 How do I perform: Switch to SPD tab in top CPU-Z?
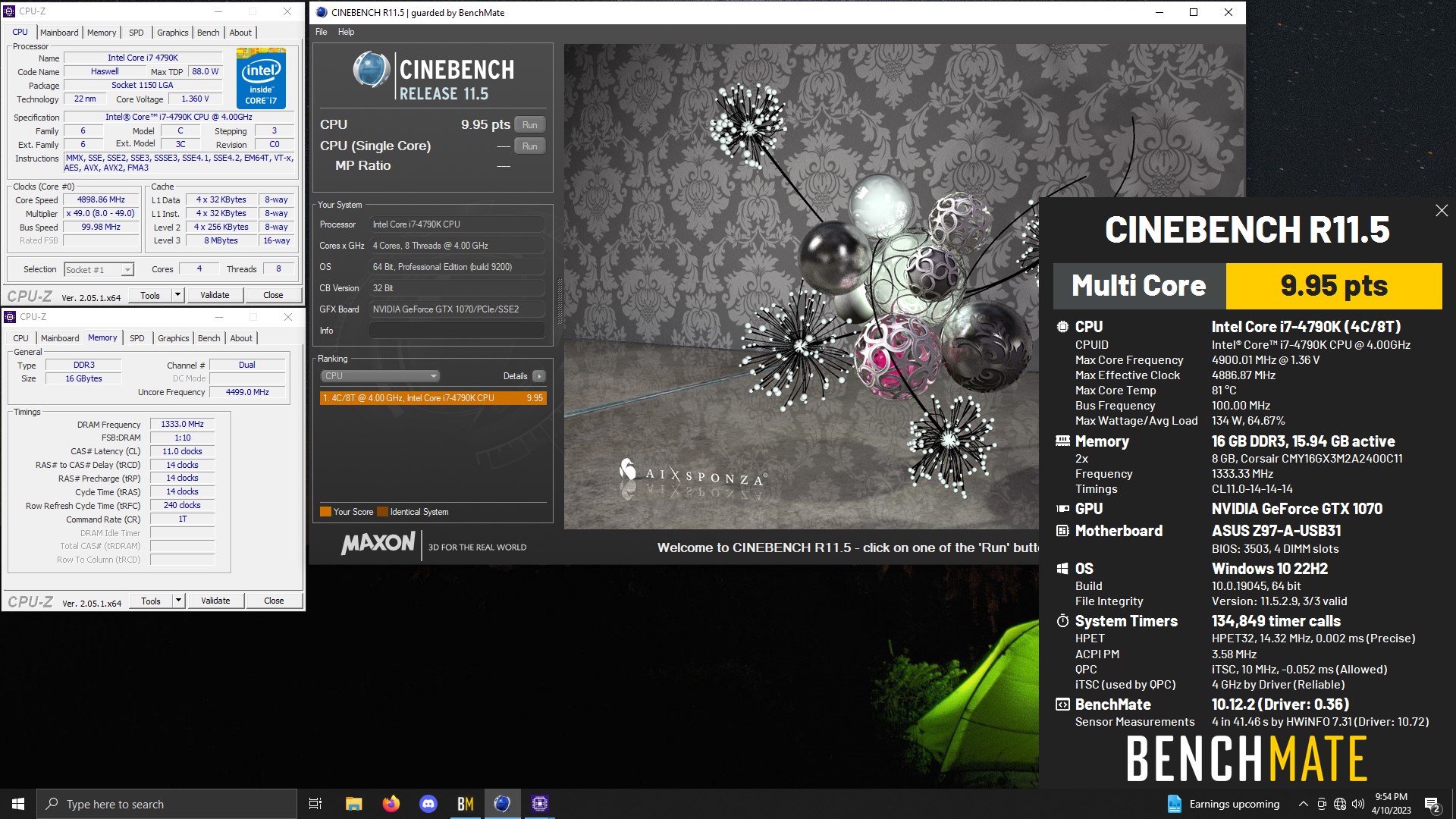click(x=136, y=33)
